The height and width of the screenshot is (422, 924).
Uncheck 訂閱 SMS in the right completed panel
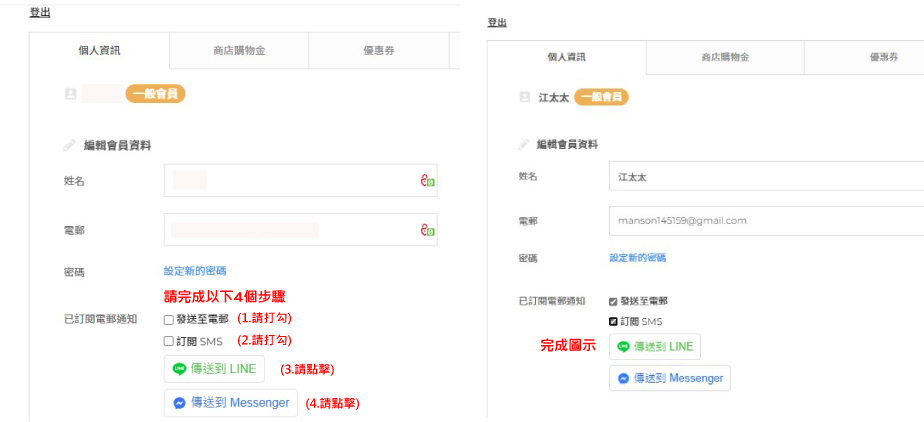click(x=613, y=322)
